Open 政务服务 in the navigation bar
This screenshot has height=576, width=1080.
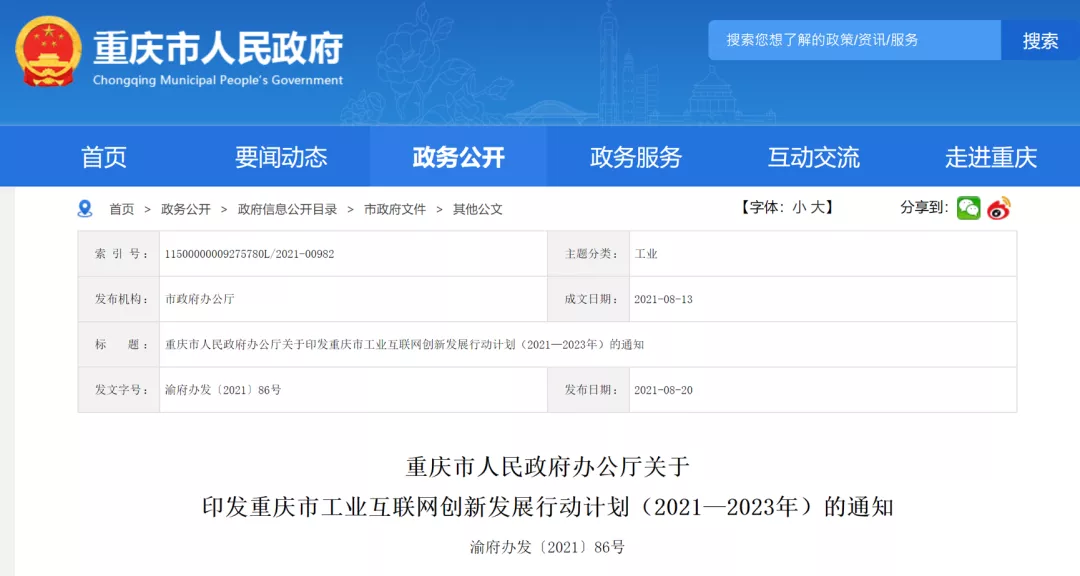(635, 157)
